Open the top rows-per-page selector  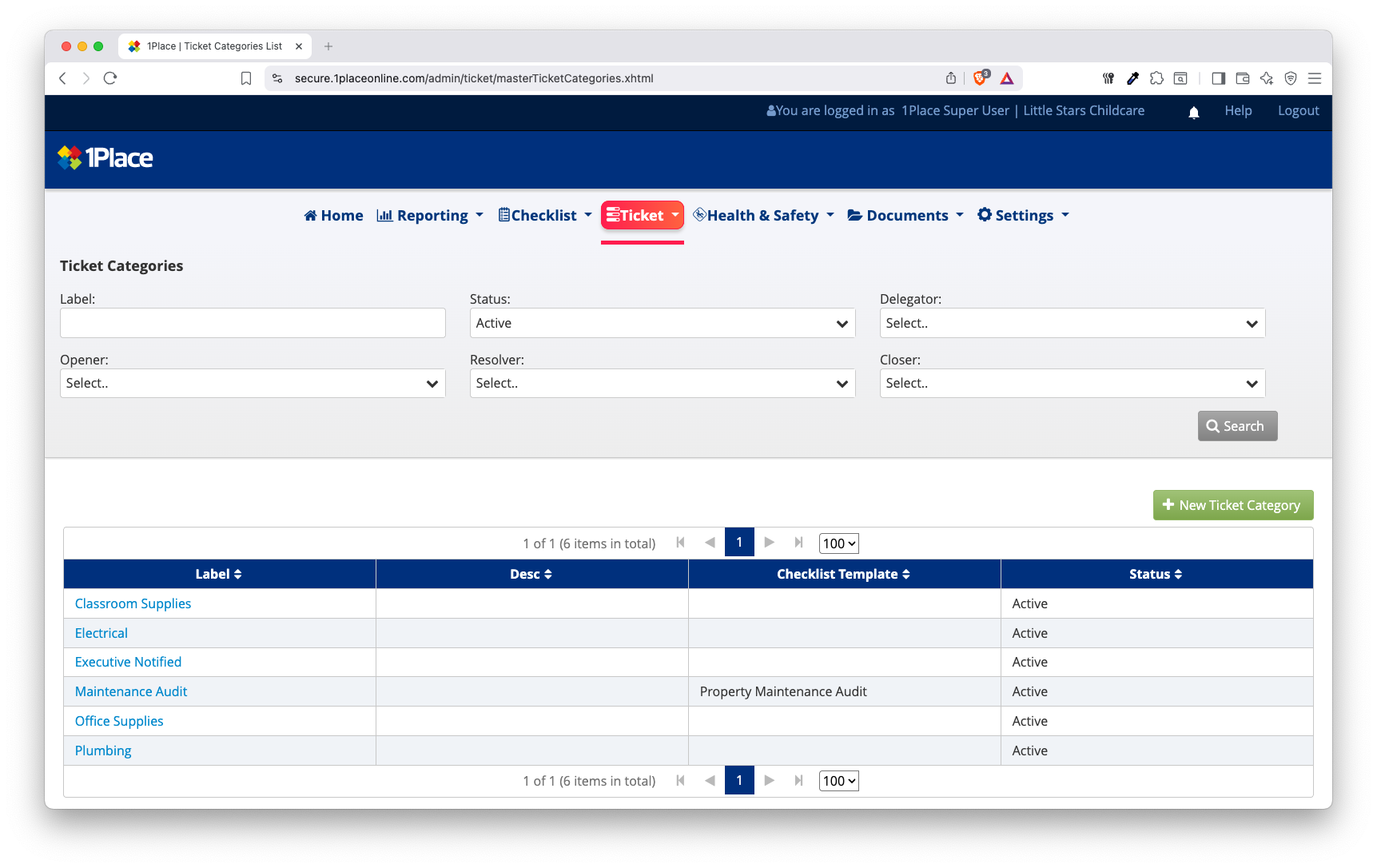838,543
